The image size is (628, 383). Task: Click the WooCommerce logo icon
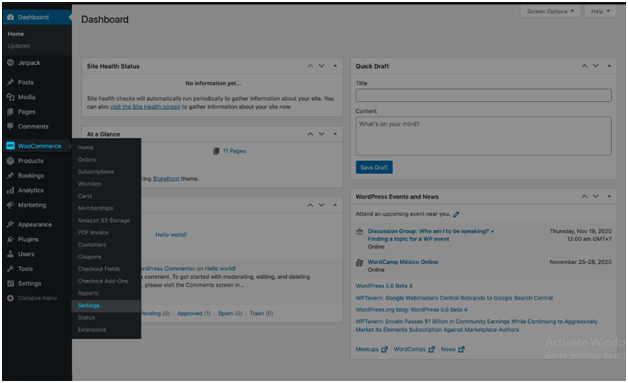[x=10, y=146]
